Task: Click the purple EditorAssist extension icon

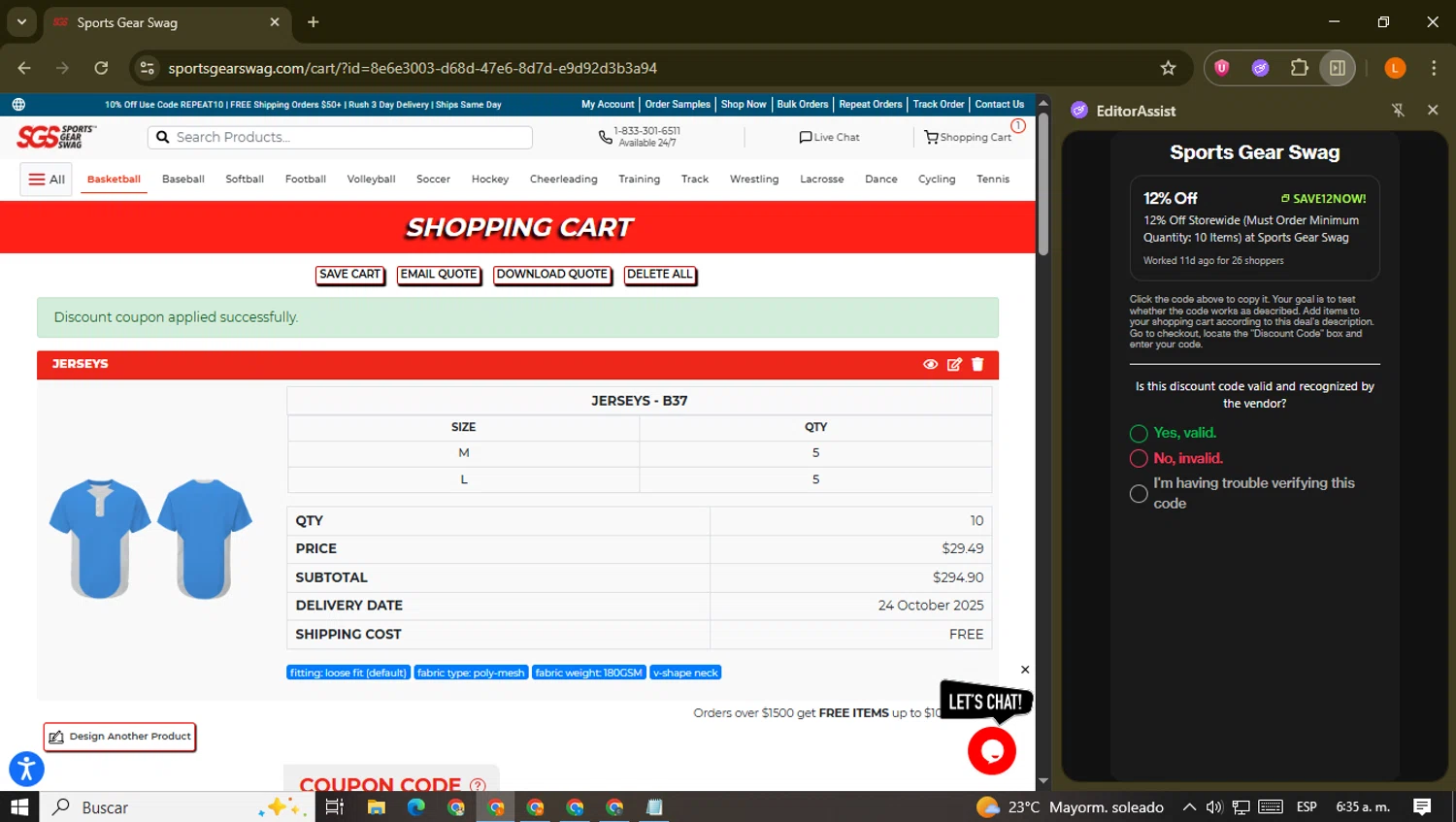Action: [x=1260, y=68]
